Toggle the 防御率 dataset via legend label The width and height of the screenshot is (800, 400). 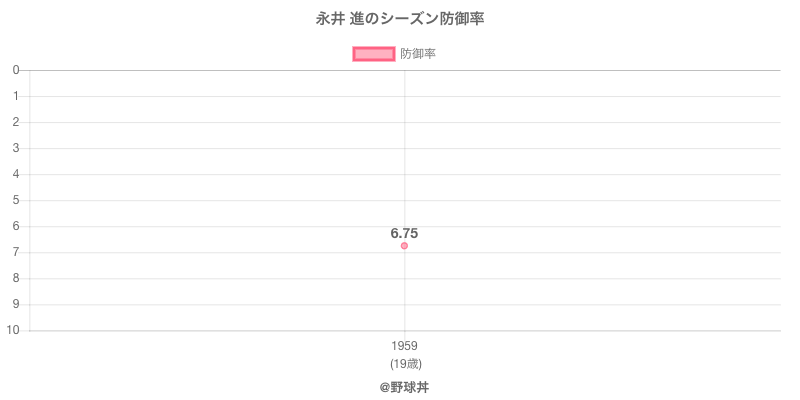(x=418, y=54)
